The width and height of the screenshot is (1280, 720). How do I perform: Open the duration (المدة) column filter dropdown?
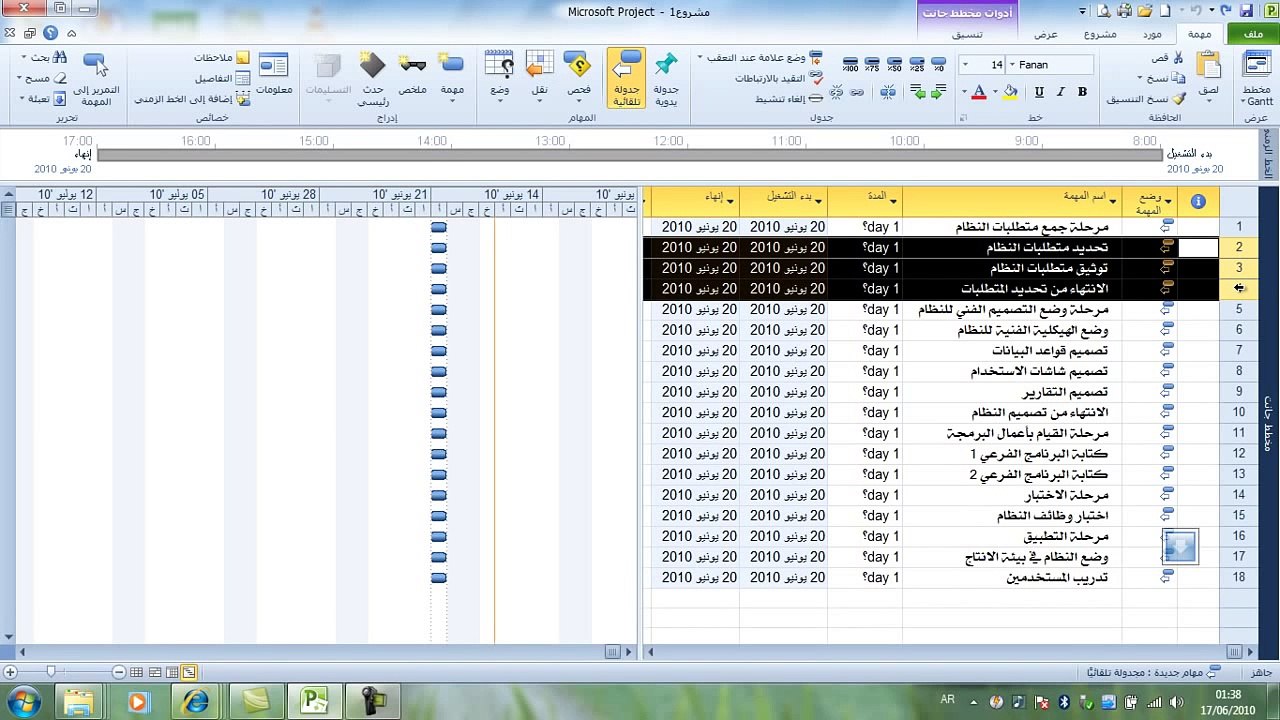[x=892, y=202]
